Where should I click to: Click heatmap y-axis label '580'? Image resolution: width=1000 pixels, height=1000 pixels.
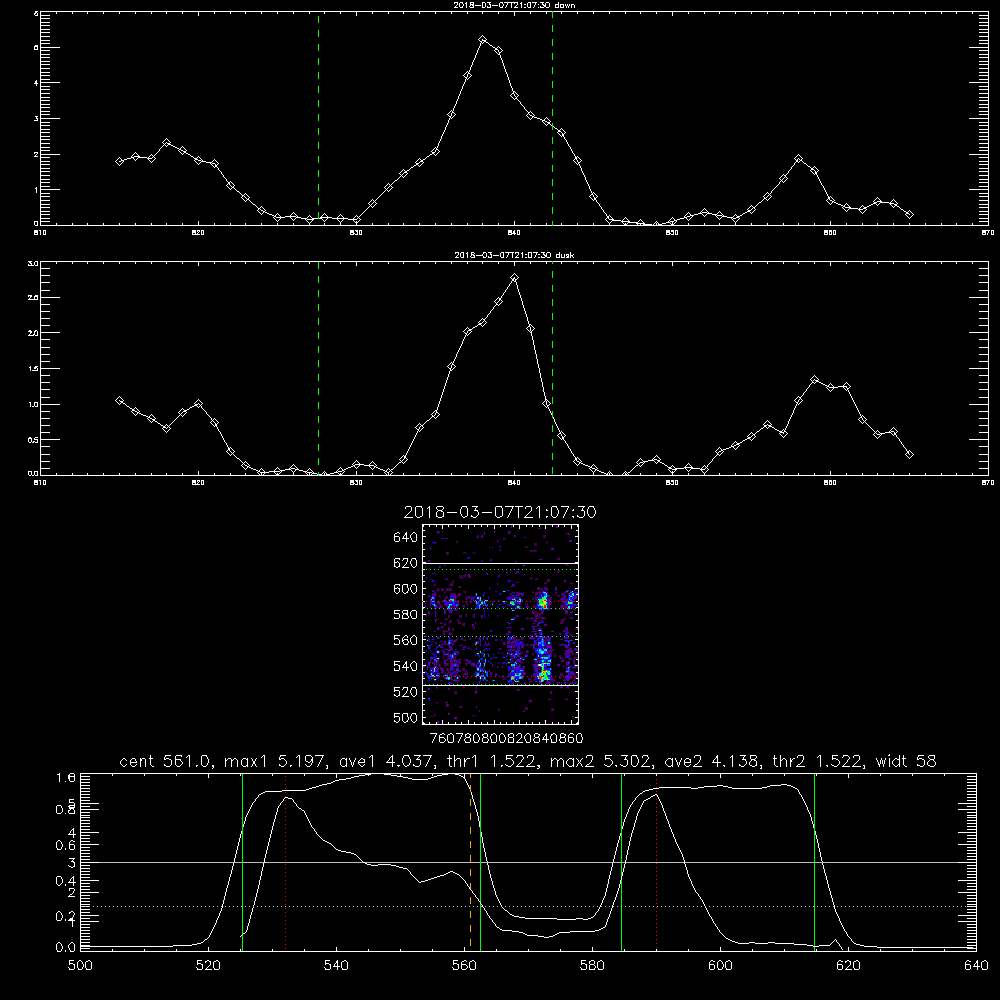click(405, 615)
